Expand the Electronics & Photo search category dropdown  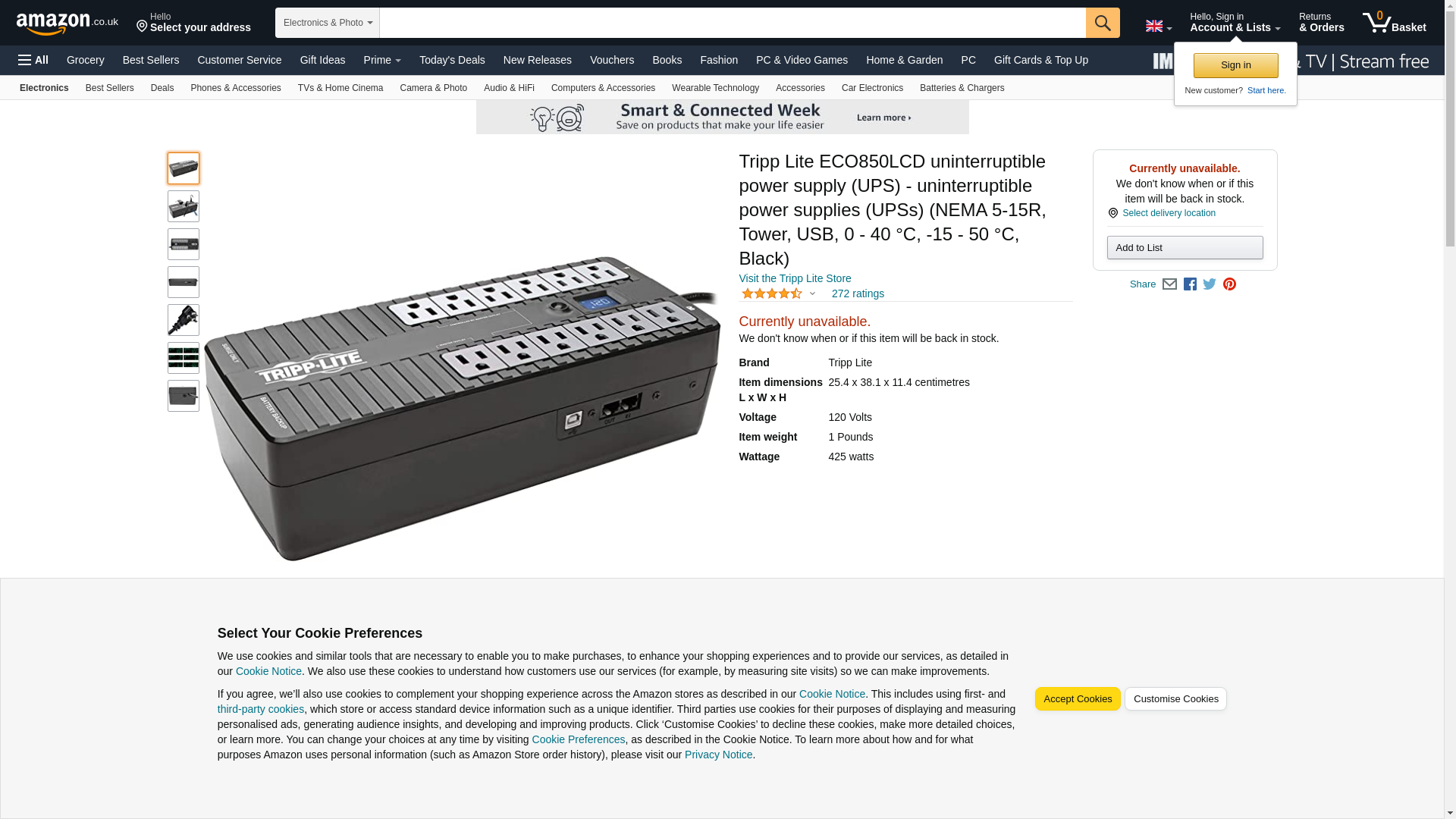(328, 23)
